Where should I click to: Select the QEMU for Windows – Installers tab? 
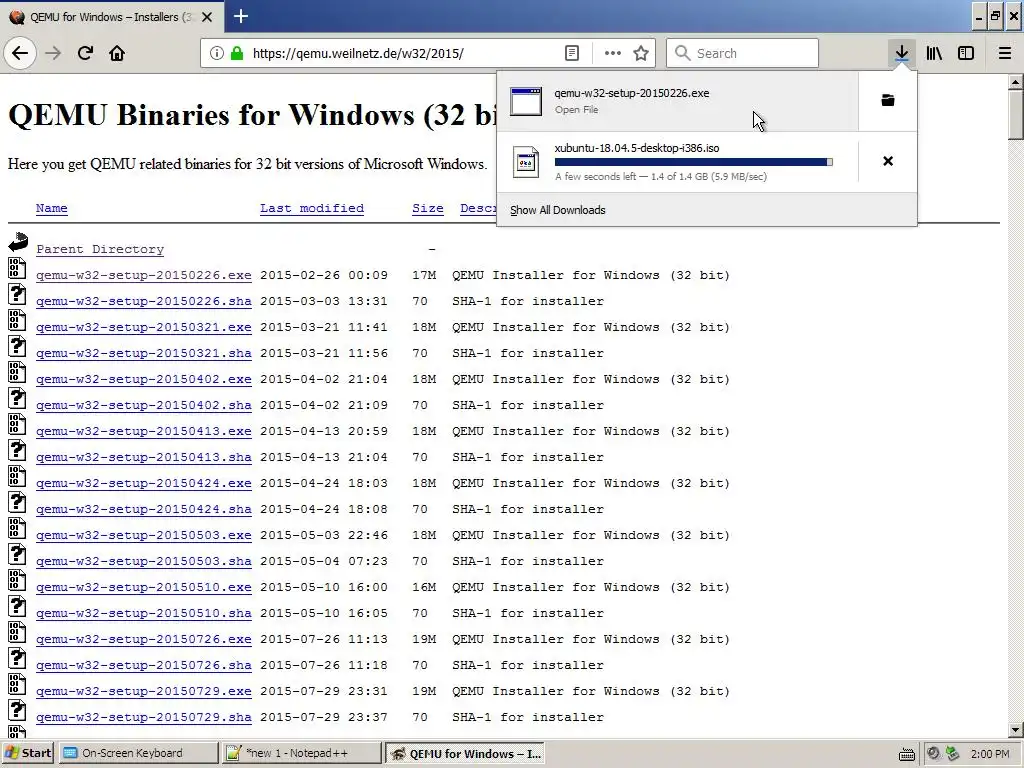click(x=110, y=17)
